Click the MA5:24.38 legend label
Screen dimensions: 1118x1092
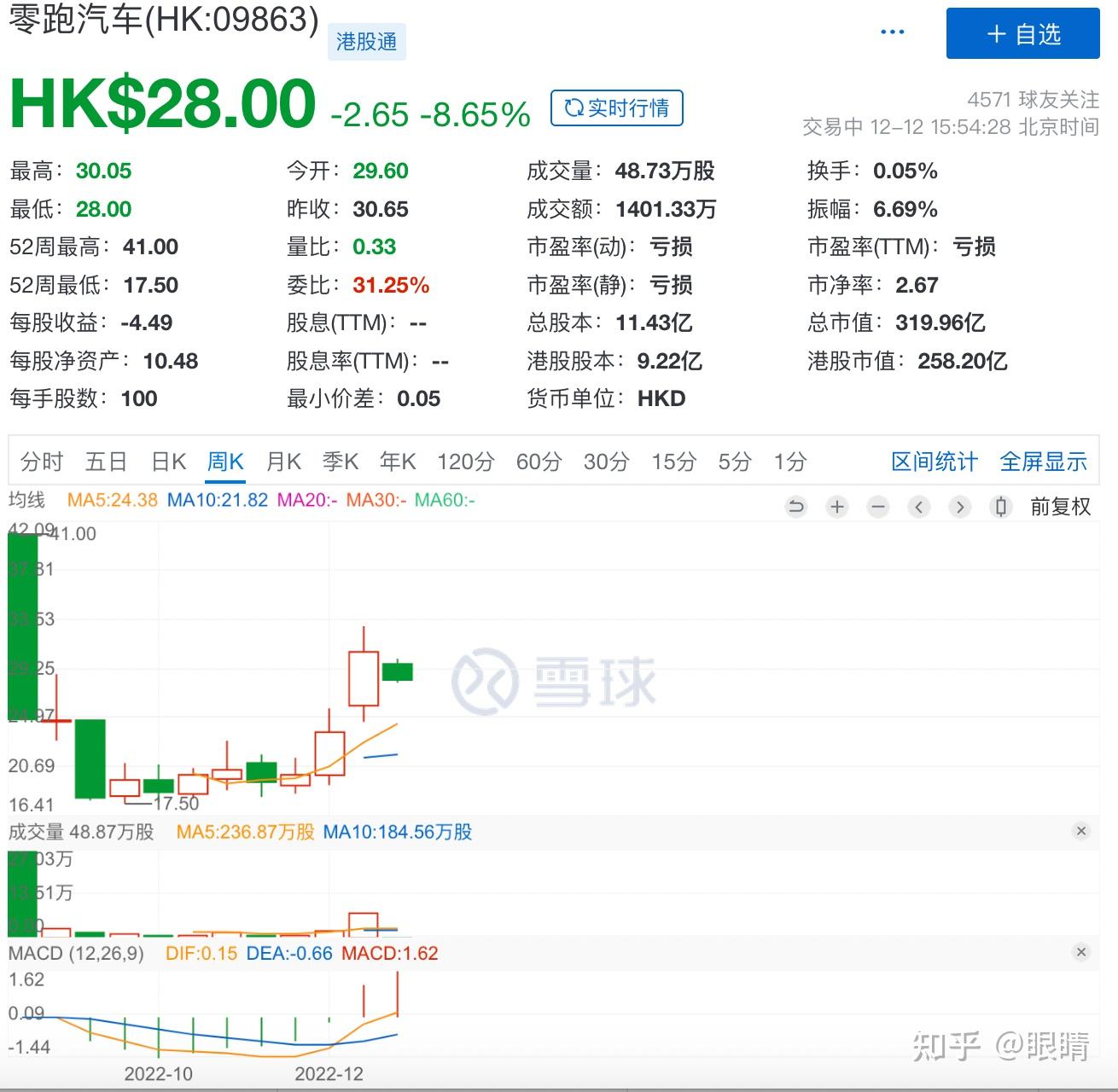(x=113, y=500)
